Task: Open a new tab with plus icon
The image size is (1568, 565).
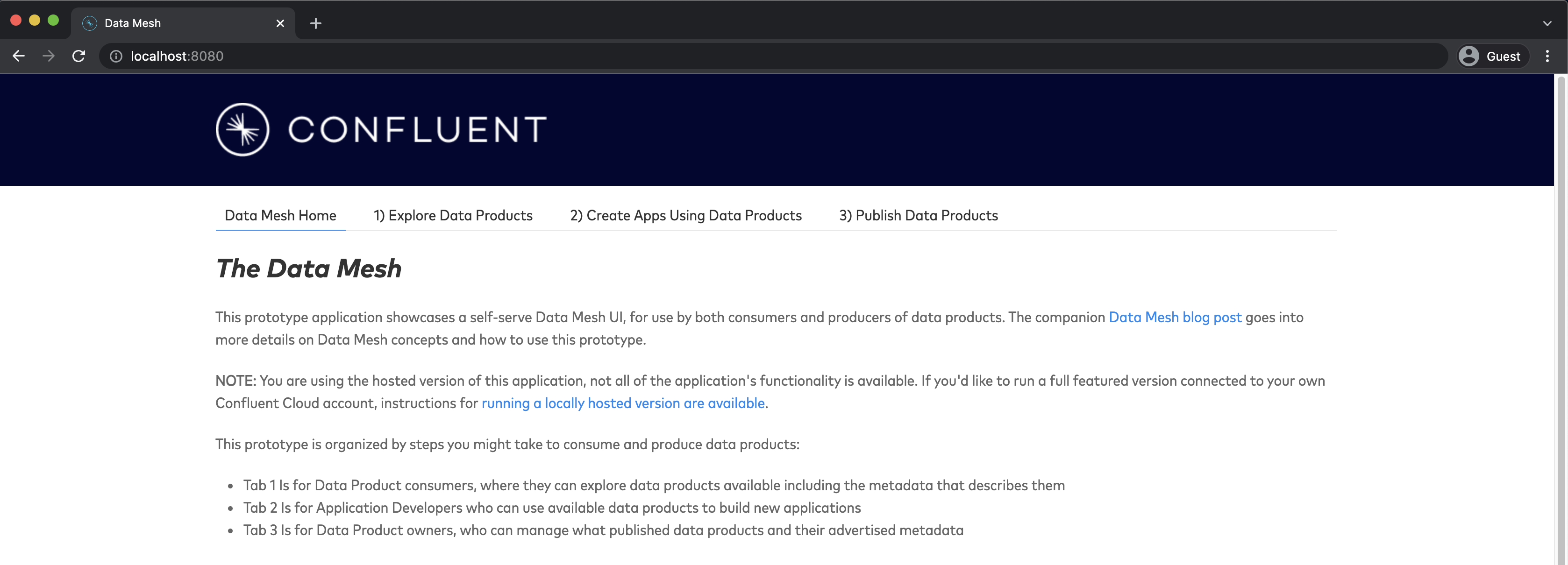Action: [315, 23]
